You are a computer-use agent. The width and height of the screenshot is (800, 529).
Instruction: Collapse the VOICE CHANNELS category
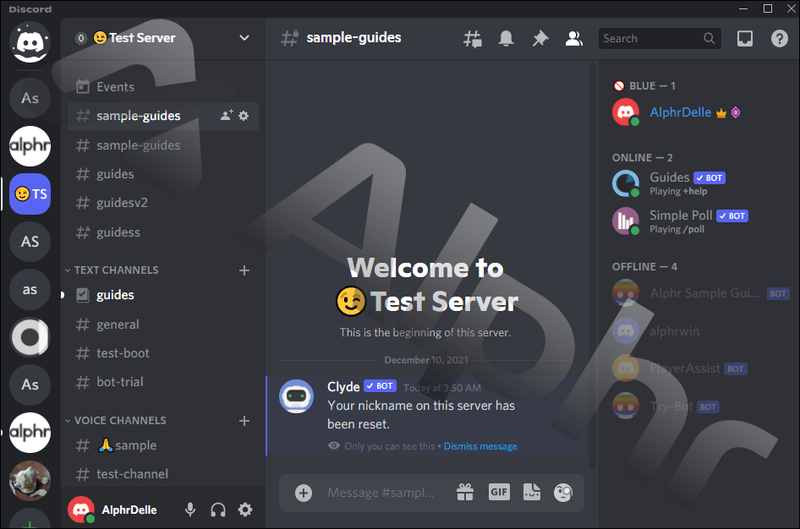coord(115,420)
